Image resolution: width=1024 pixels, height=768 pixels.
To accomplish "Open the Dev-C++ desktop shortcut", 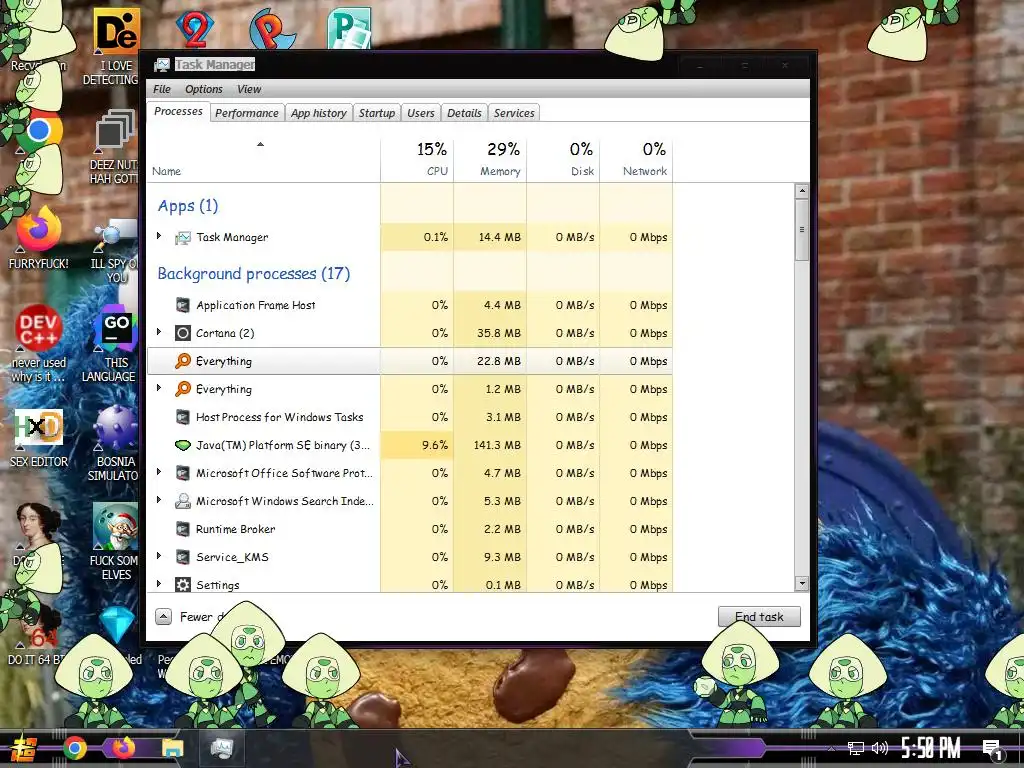I will (39, 327).
